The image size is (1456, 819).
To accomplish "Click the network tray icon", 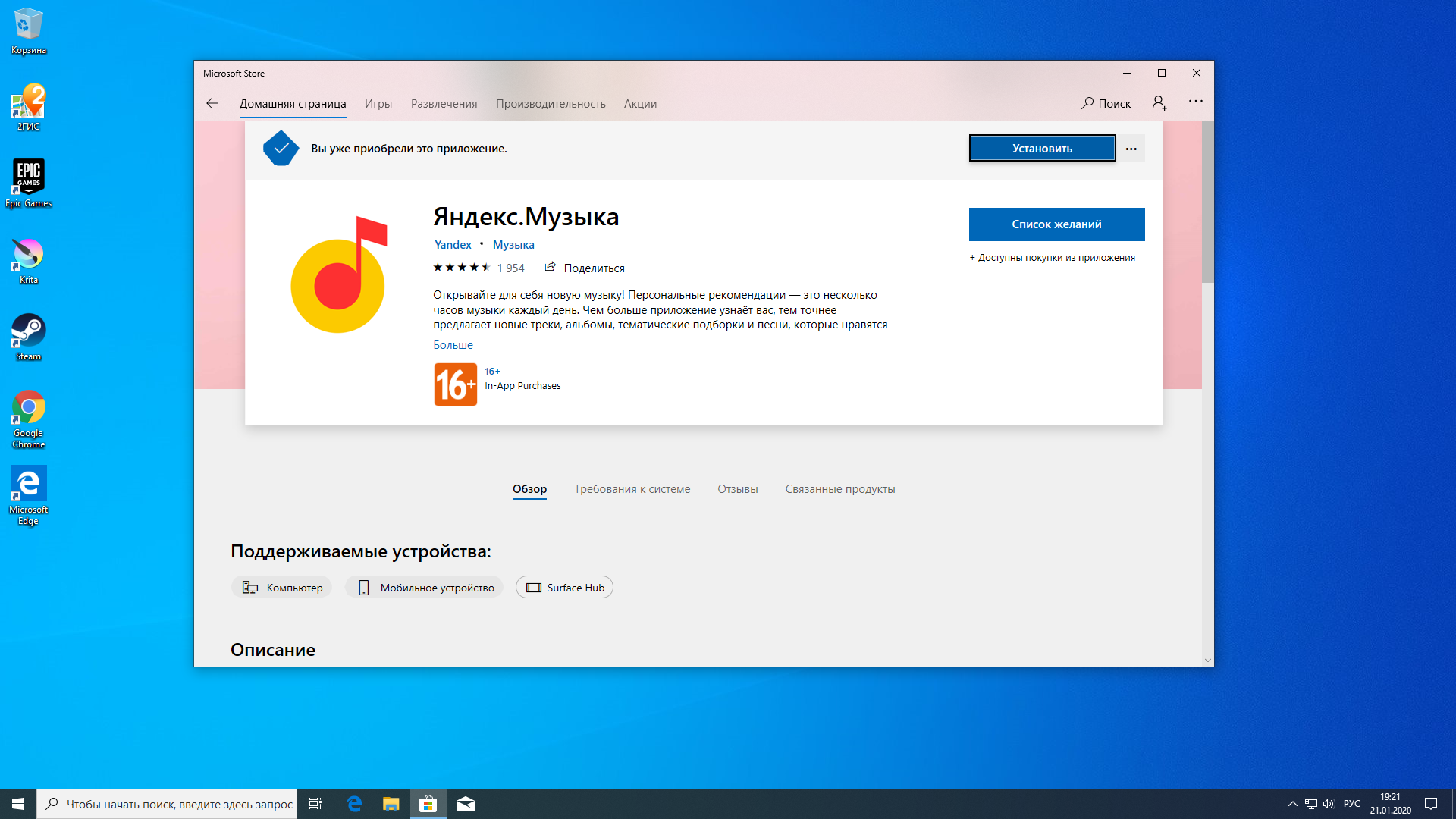I will click(1311, 804).
